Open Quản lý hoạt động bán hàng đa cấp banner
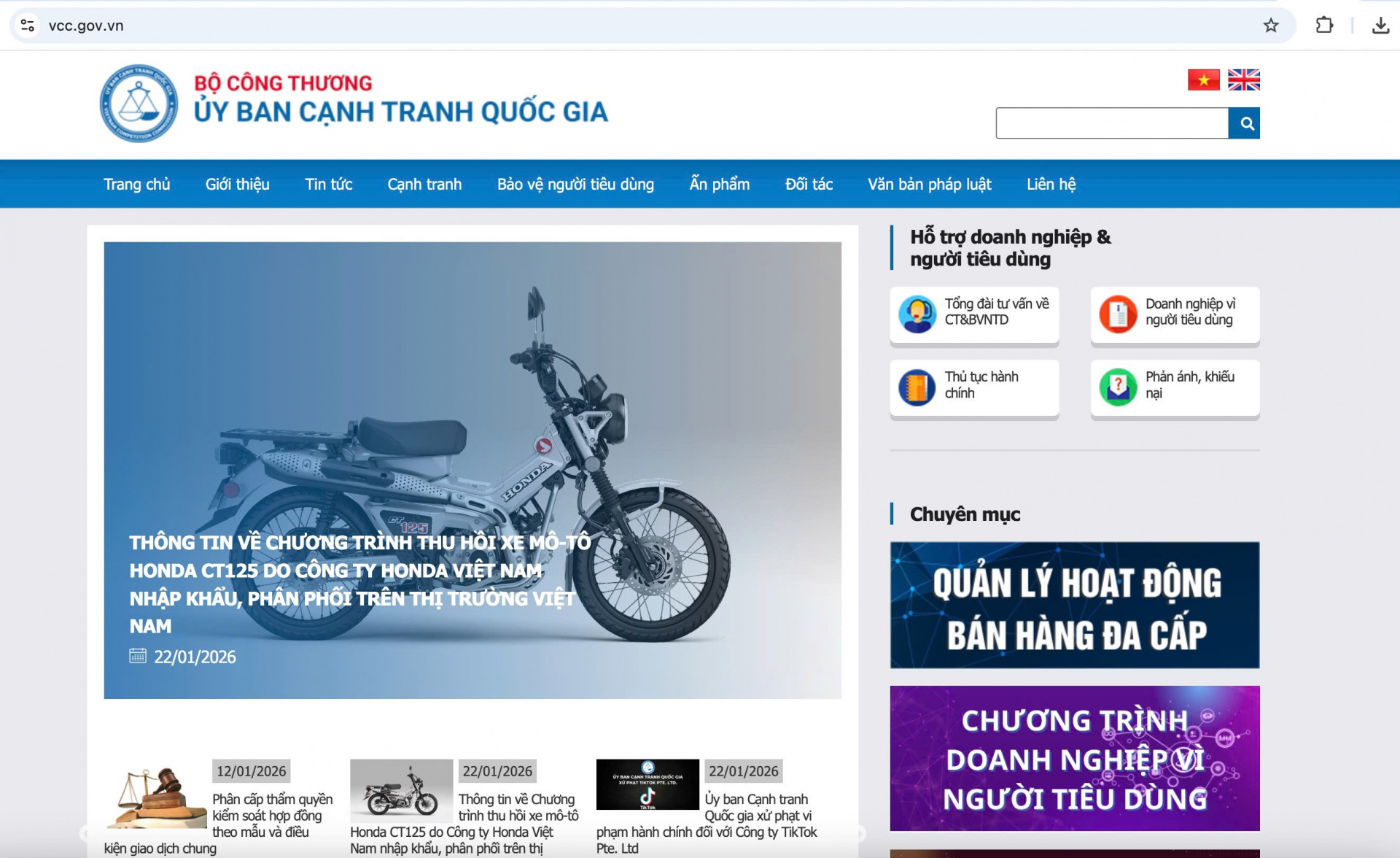This screenshot has height=858, width=1400. pyautogui.click(x=1074, y=605)
